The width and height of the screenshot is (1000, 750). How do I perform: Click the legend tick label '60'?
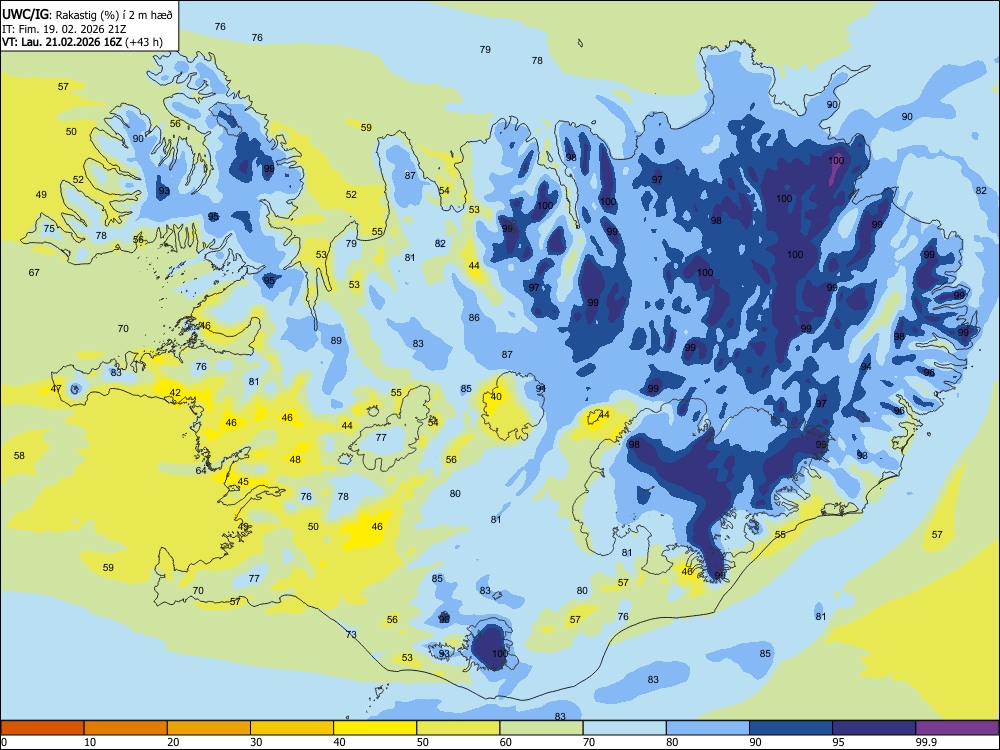[506, 742]
